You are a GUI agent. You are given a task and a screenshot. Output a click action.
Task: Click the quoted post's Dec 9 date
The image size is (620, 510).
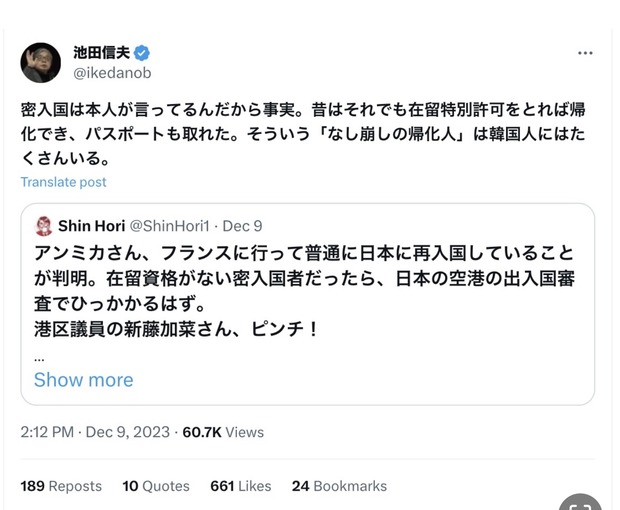[242, 226]
